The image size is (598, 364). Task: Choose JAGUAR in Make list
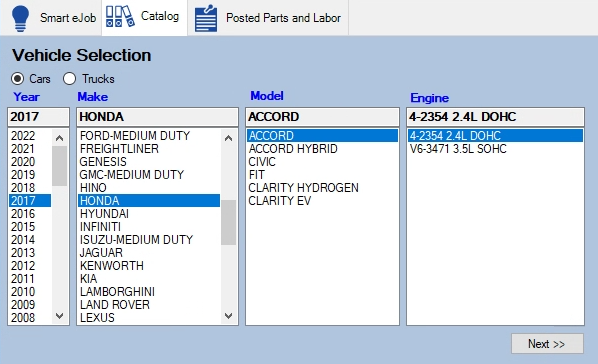(149, 253)
